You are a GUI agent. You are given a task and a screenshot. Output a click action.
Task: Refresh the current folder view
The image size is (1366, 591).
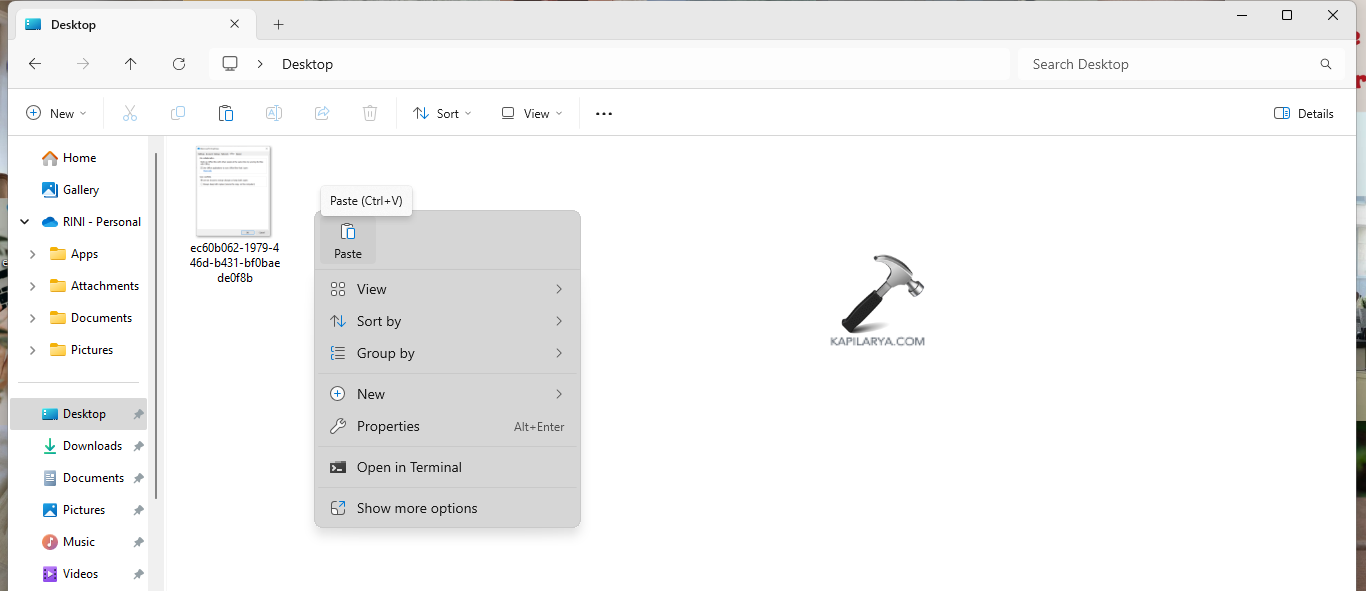179,64
